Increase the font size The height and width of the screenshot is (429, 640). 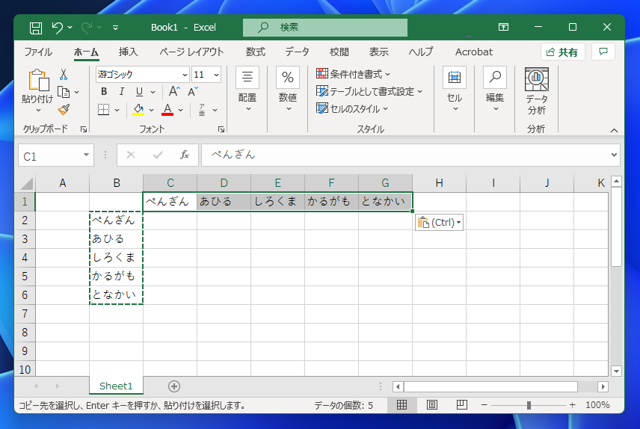174,91
